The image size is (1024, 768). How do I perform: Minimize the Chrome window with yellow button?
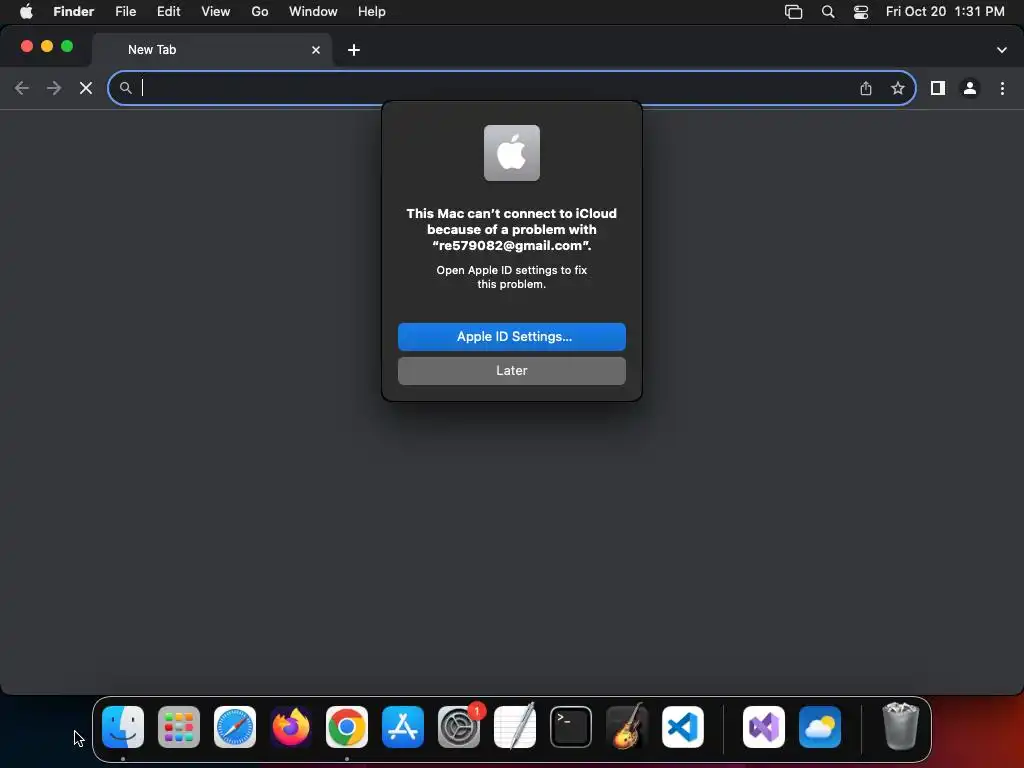47,46
